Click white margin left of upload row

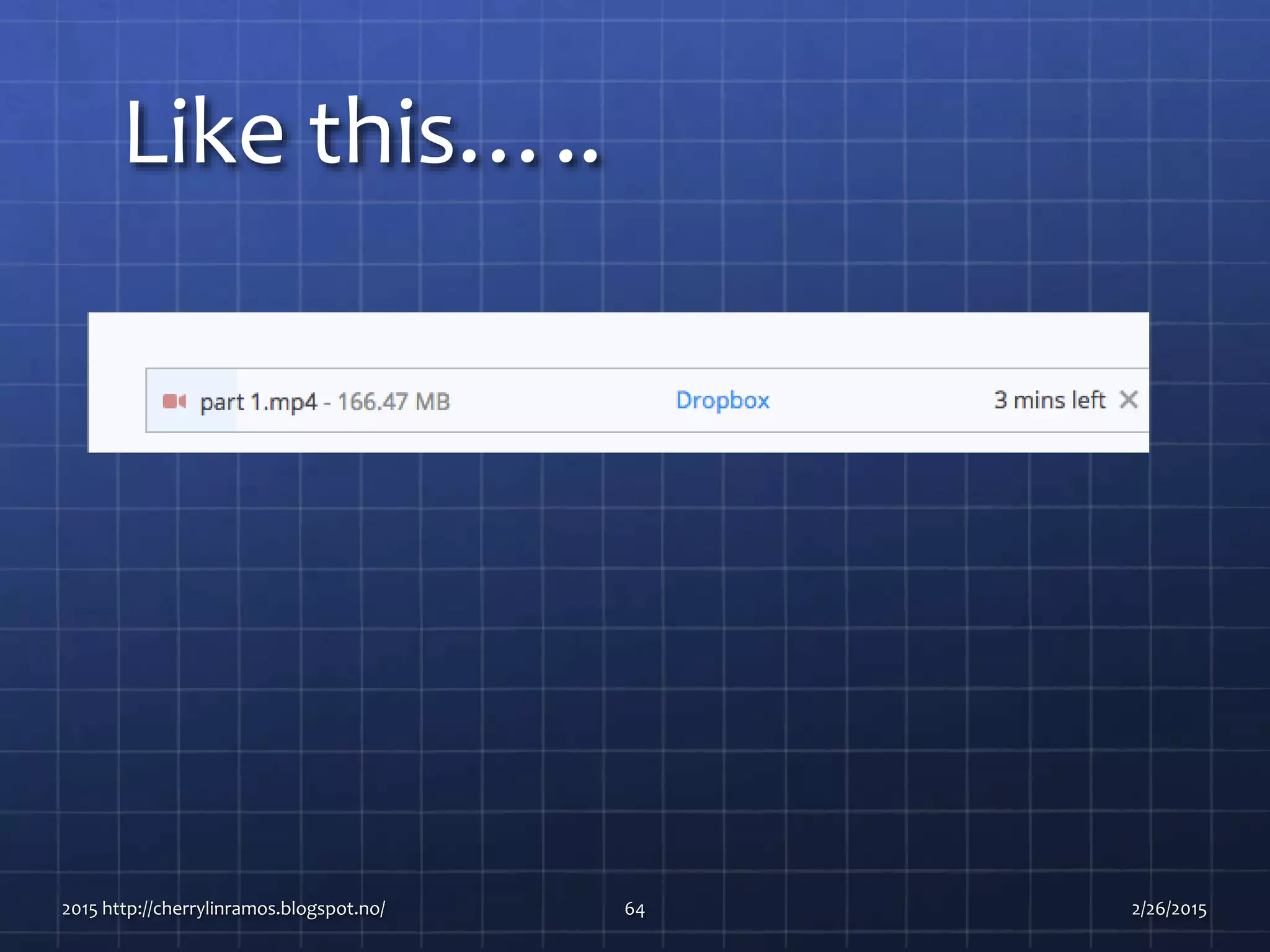[x=117, y=400]
